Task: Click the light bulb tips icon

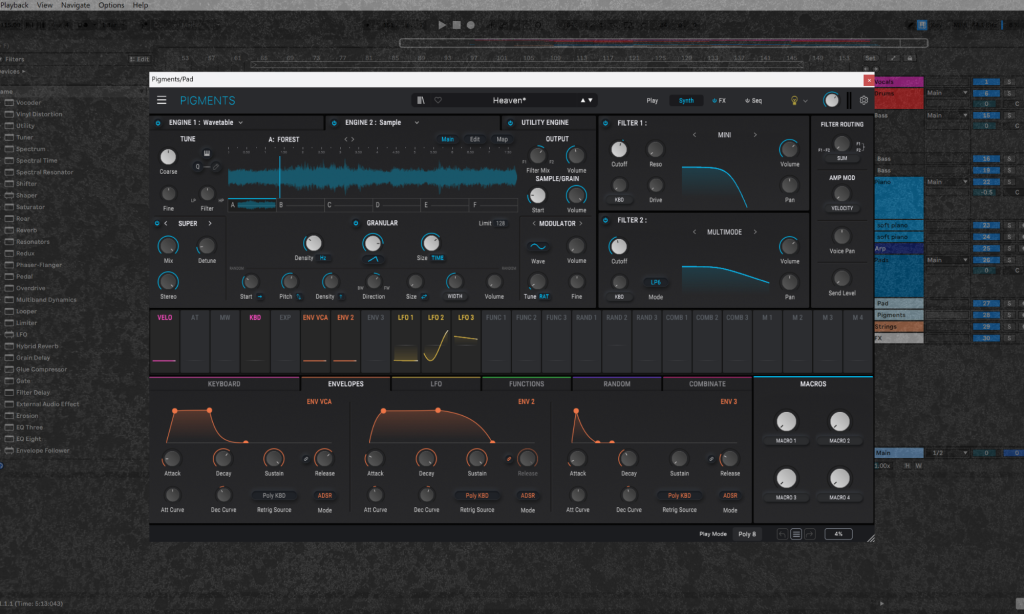Action: (793, 101)
